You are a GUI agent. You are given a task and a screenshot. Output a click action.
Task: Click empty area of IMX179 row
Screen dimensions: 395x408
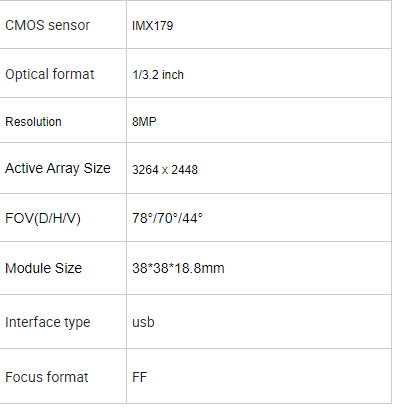(x=282, y=25)
